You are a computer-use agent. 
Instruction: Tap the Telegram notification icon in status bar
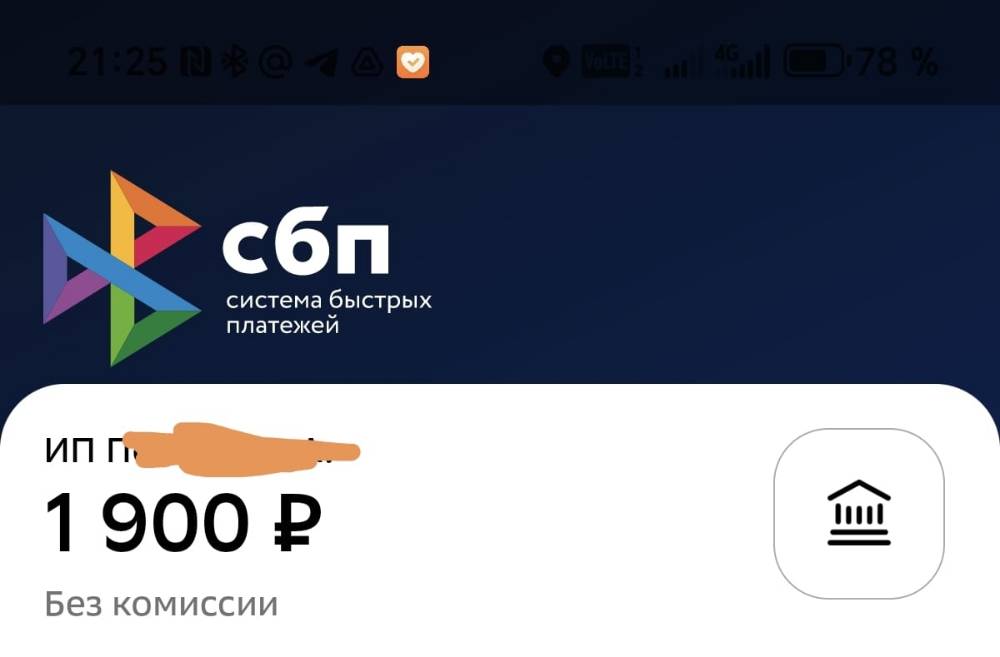(321, 63)
